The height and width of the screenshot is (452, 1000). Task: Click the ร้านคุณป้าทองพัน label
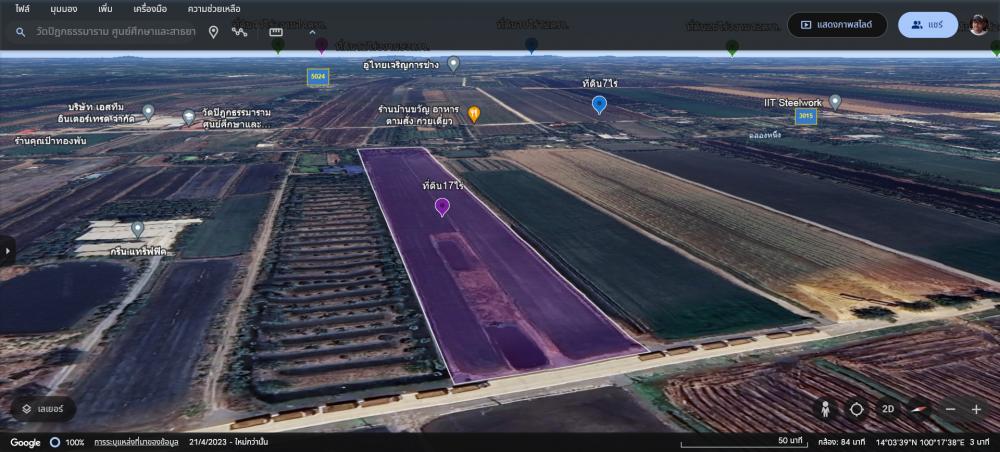point(50,140)
